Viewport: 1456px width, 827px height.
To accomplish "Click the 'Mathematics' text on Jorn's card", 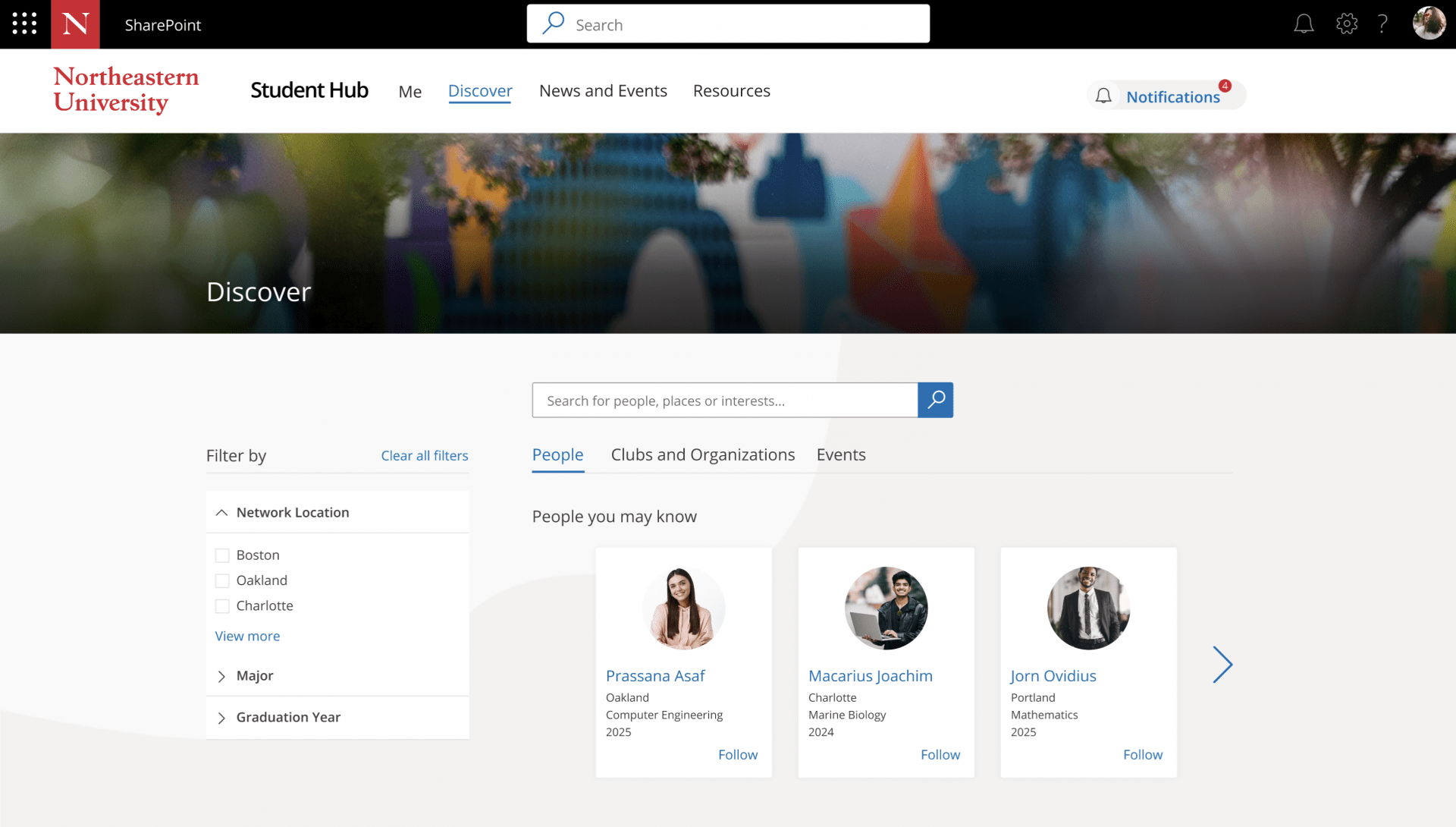I will pos(1043,715).
